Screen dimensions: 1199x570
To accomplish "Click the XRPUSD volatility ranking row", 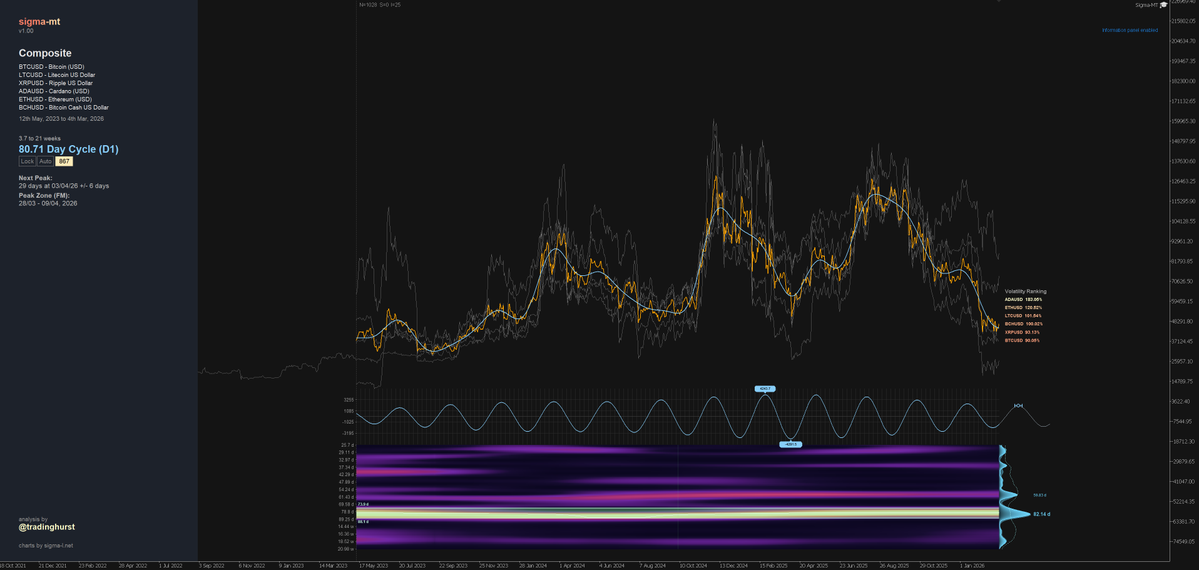I will (x=1023, y=332).
